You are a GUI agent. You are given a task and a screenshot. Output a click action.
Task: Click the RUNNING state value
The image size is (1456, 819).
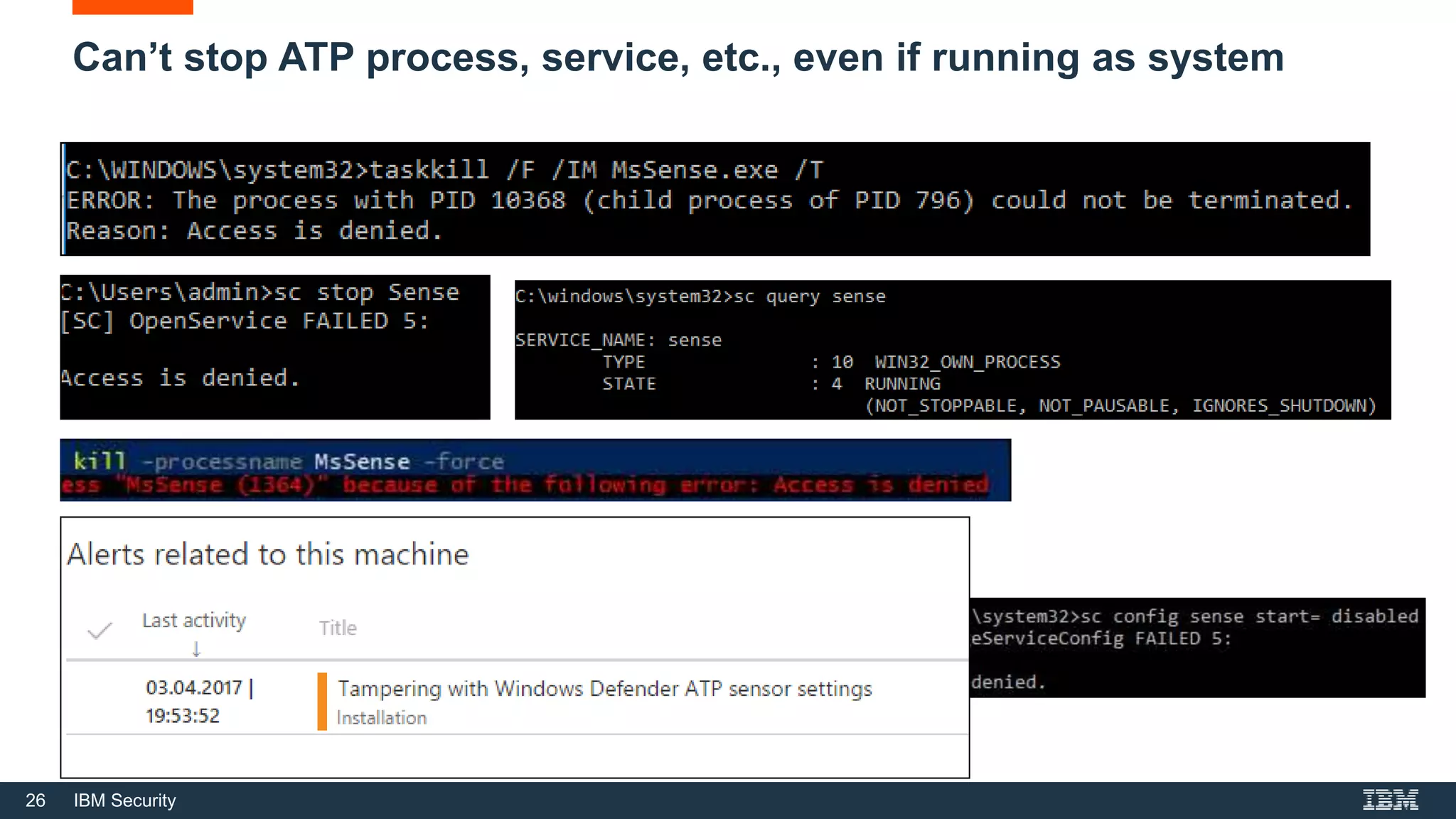pyautogui.click(x=902, y=384)
